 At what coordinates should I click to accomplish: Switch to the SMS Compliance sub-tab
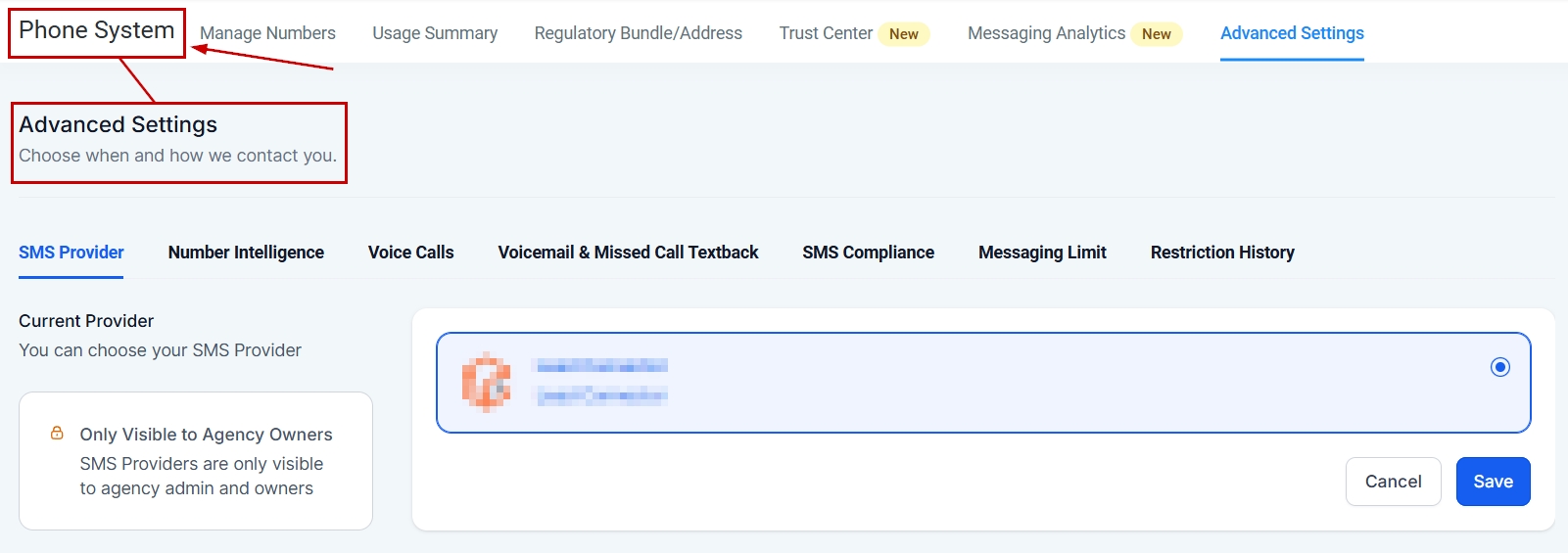[x=868, y=253]
